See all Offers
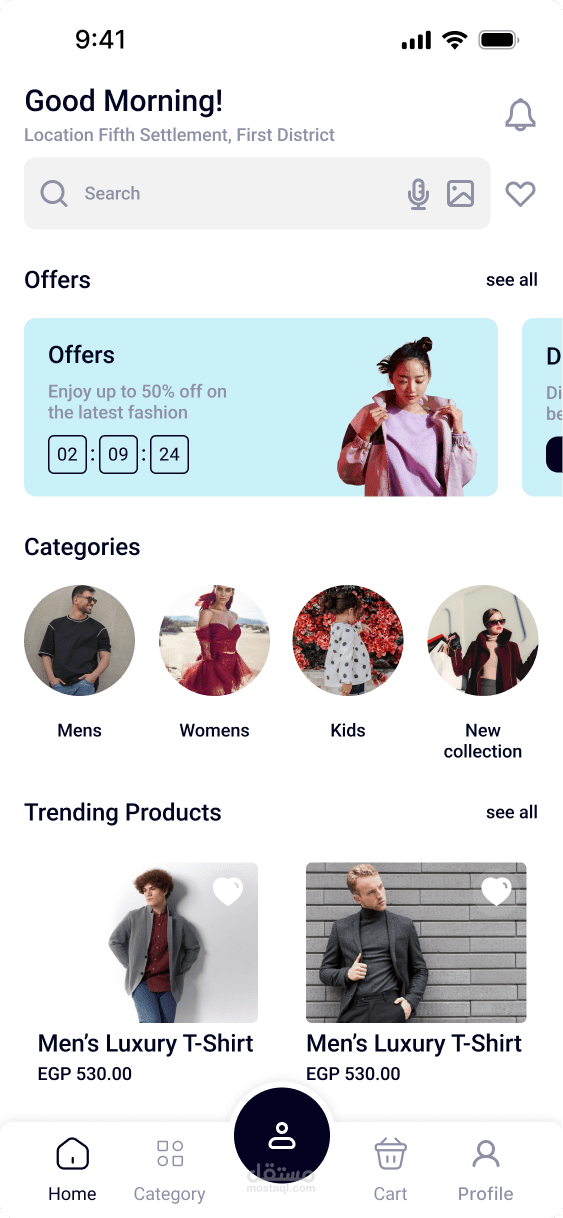 [x=512, y=280]
